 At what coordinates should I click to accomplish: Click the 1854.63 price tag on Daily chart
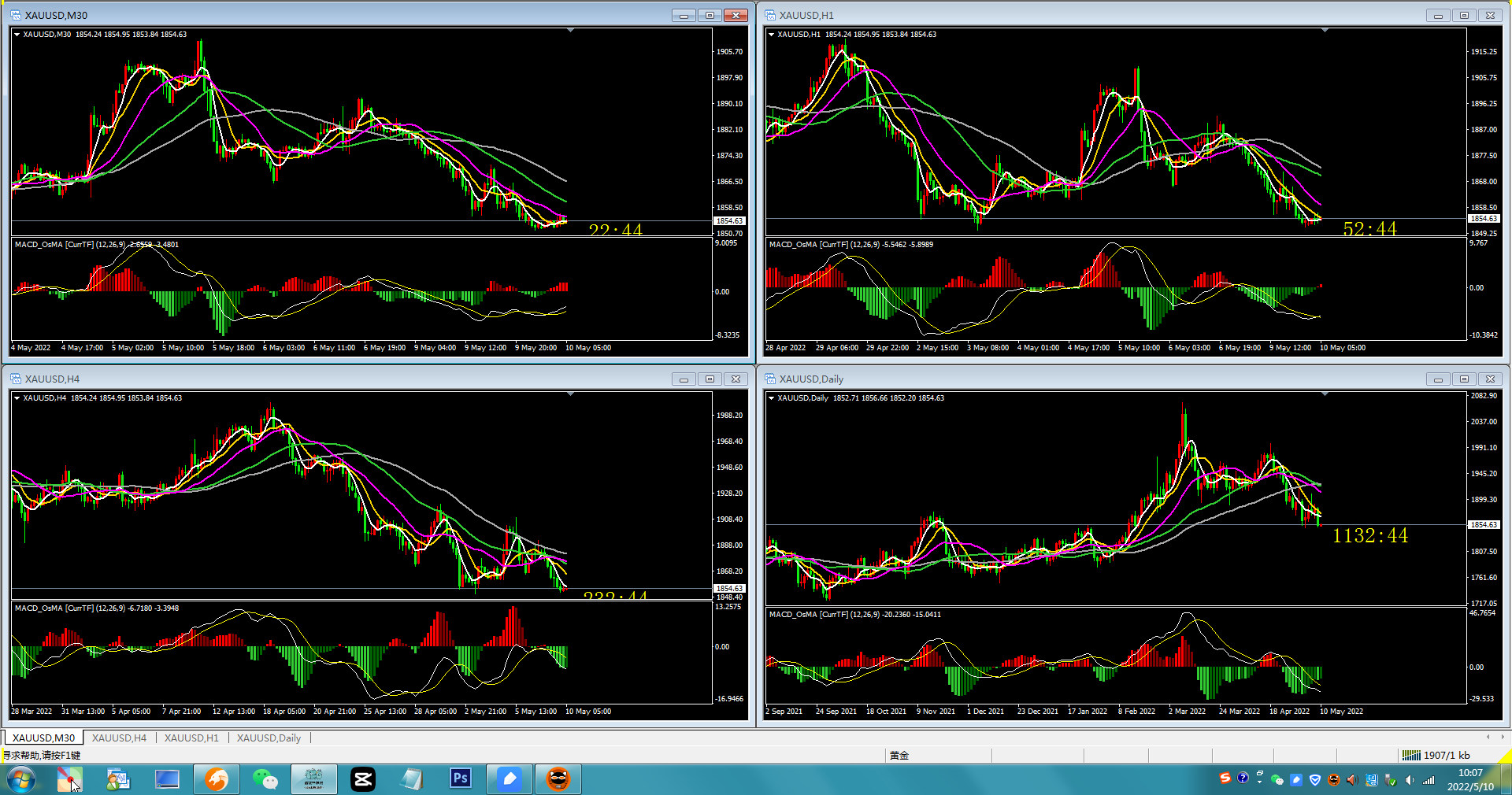point(1484,525)
